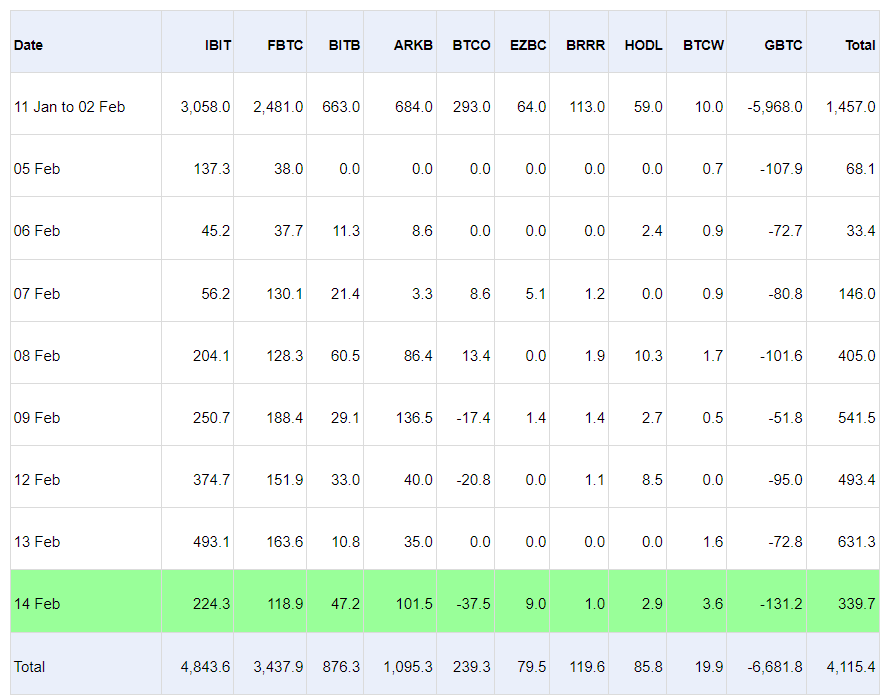Image resolution: width=890 pixels, height=700 pixels.
Task: Select the GBTC value -107.9
Action: click(x=781, y=169)
